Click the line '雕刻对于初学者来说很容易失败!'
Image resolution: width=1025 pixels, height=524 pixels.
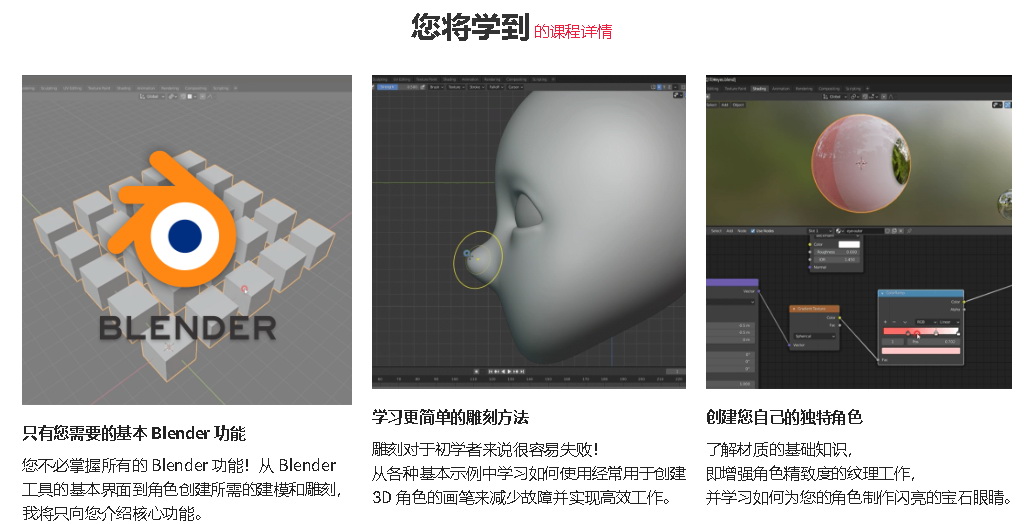click(x=486, y=450)
